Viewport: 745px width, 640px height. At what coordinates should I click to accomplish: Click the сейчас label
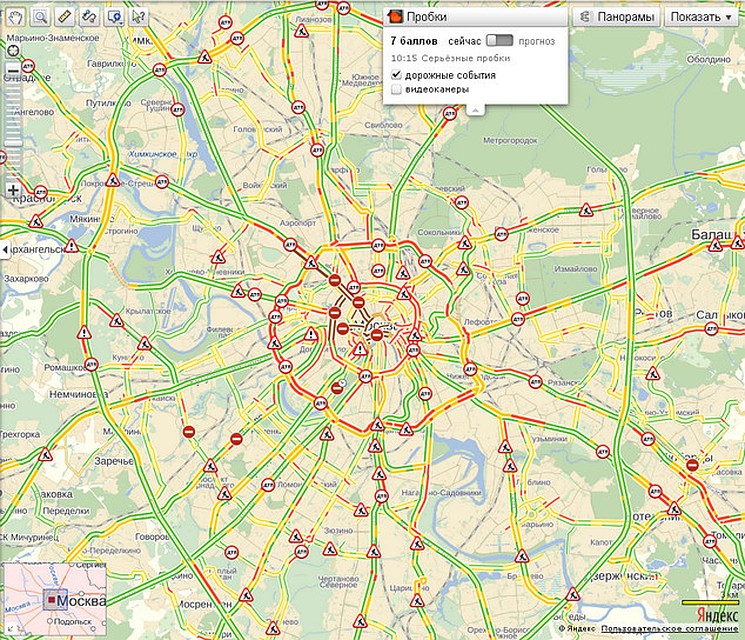point(465,41)
